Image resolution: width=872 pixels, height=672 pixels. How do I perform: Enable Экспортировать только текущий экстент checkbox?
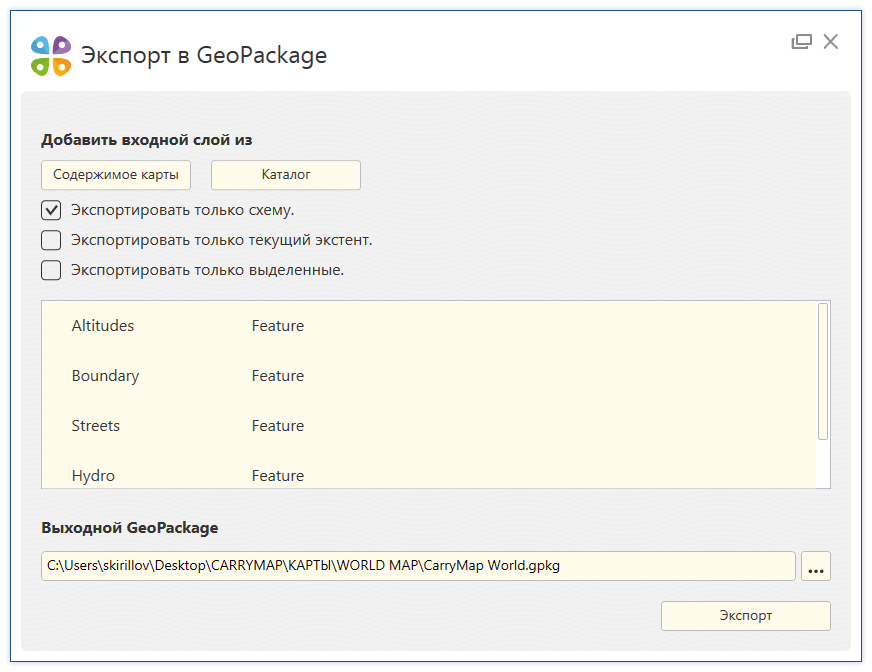click(51, 240)
